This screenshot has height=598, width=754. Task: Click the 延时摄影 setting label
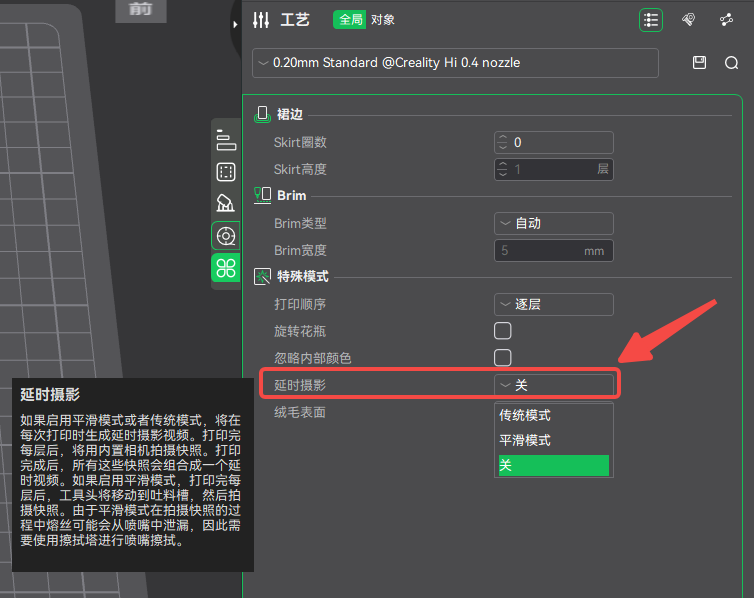[x=300, y=385]
